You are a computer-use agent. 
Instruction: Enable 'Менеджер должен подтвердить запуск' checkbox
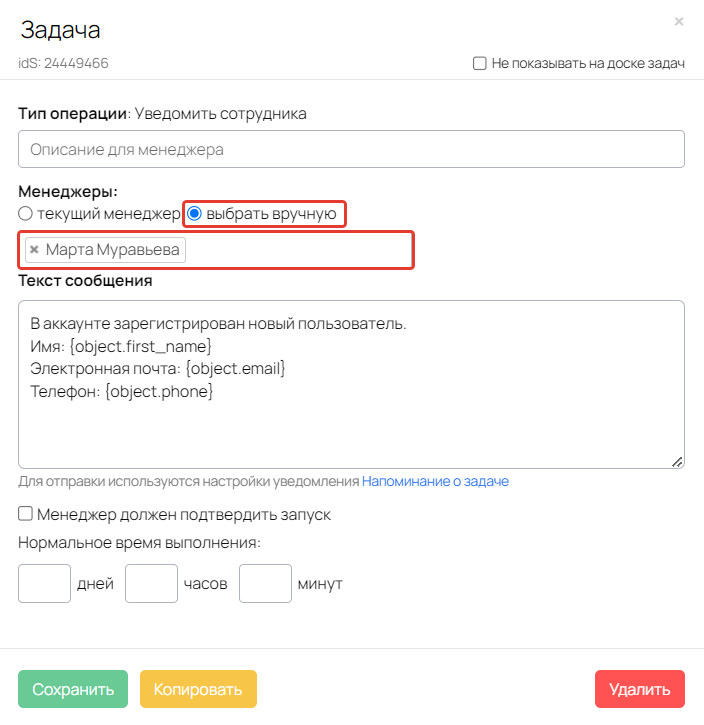pyautogui.click(x=26, y=515)
